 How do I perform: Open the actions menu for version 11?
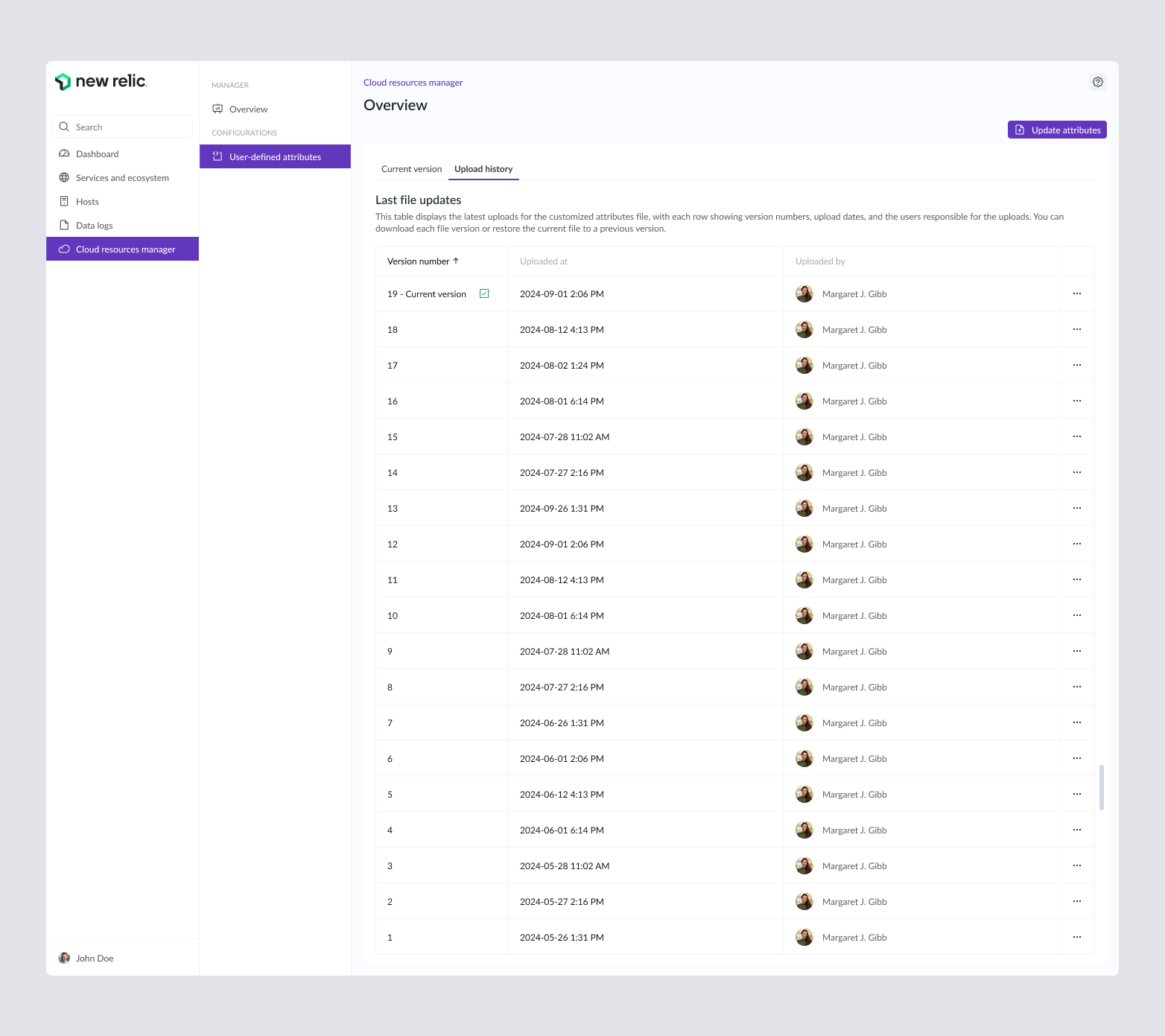(x=1077, y=579)
